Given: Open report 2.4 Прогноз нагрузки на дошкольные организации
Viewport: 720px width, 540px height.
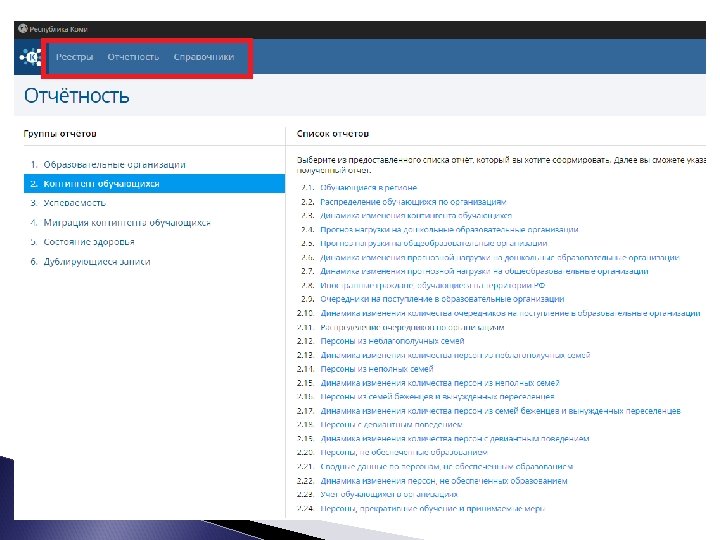Looking at the screenshot, I should (449, 229).
